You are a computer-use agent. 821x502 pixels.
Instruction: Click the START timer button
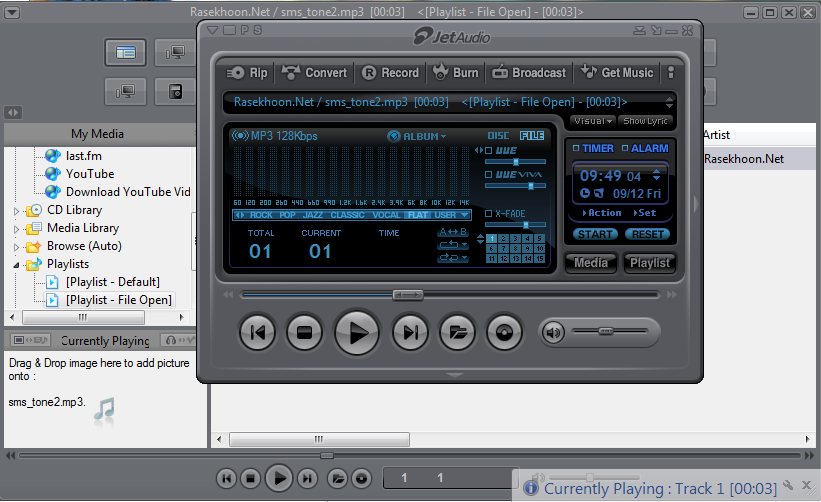[x=595, y=234]
